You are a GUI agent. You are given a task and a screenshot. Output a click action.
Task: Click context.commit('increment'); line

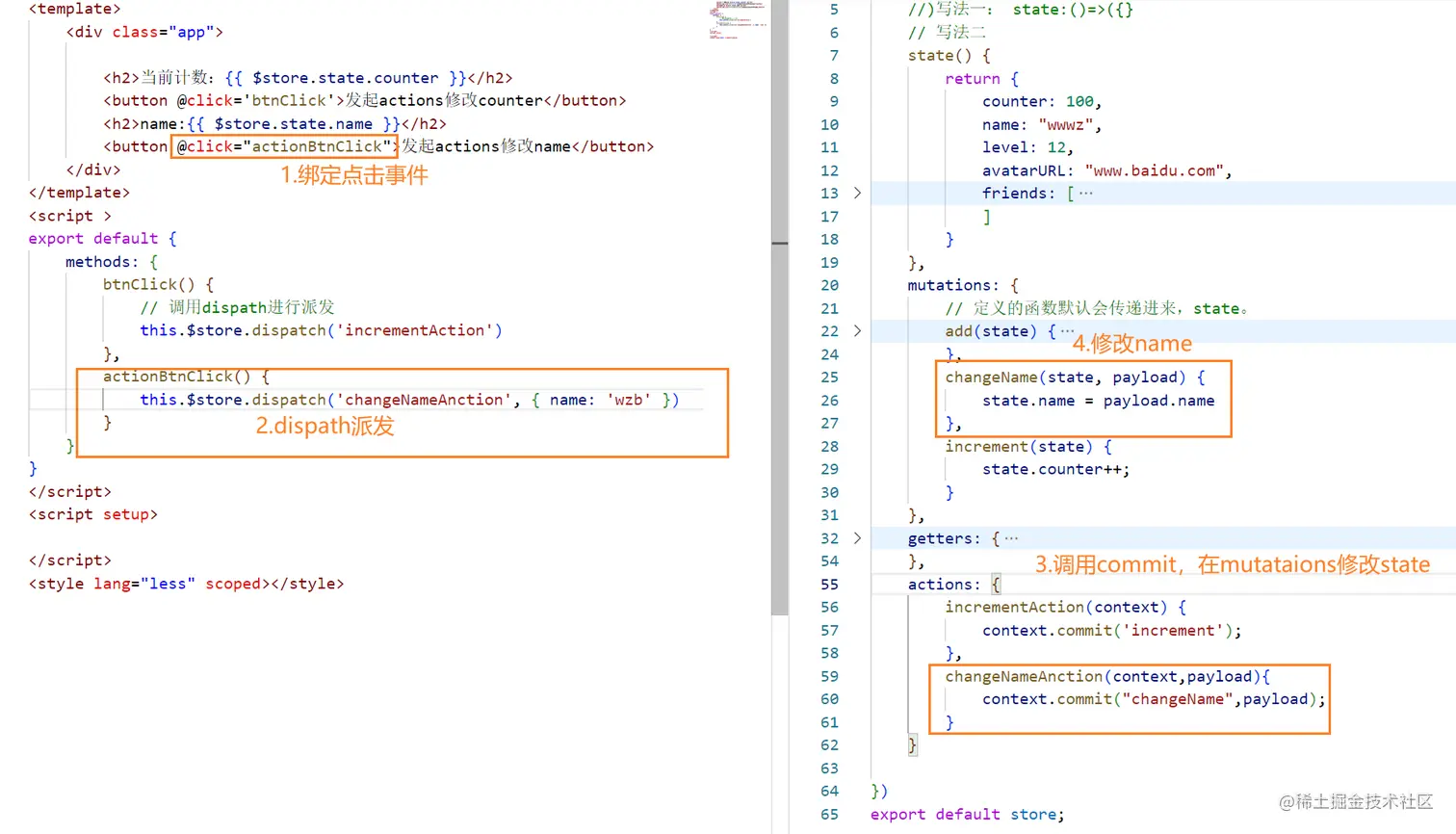coord(1112,631)
